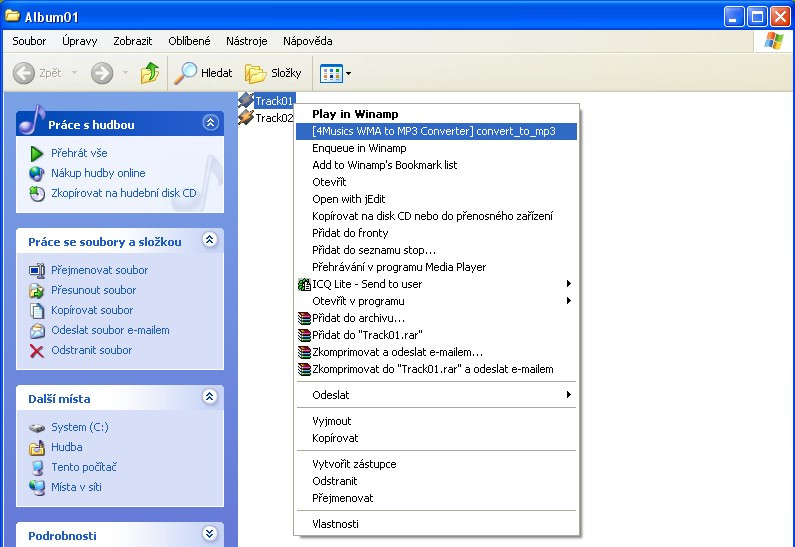Expand the Podrobnosti panel
The height and width of the screenshot is (547, 795).
click(x=210, y=533)
